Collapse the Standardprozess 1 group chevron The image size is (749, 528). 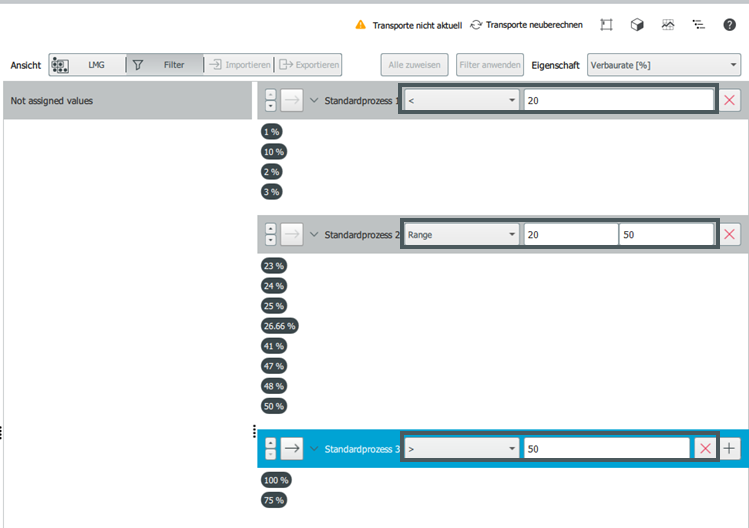(314, 100)
